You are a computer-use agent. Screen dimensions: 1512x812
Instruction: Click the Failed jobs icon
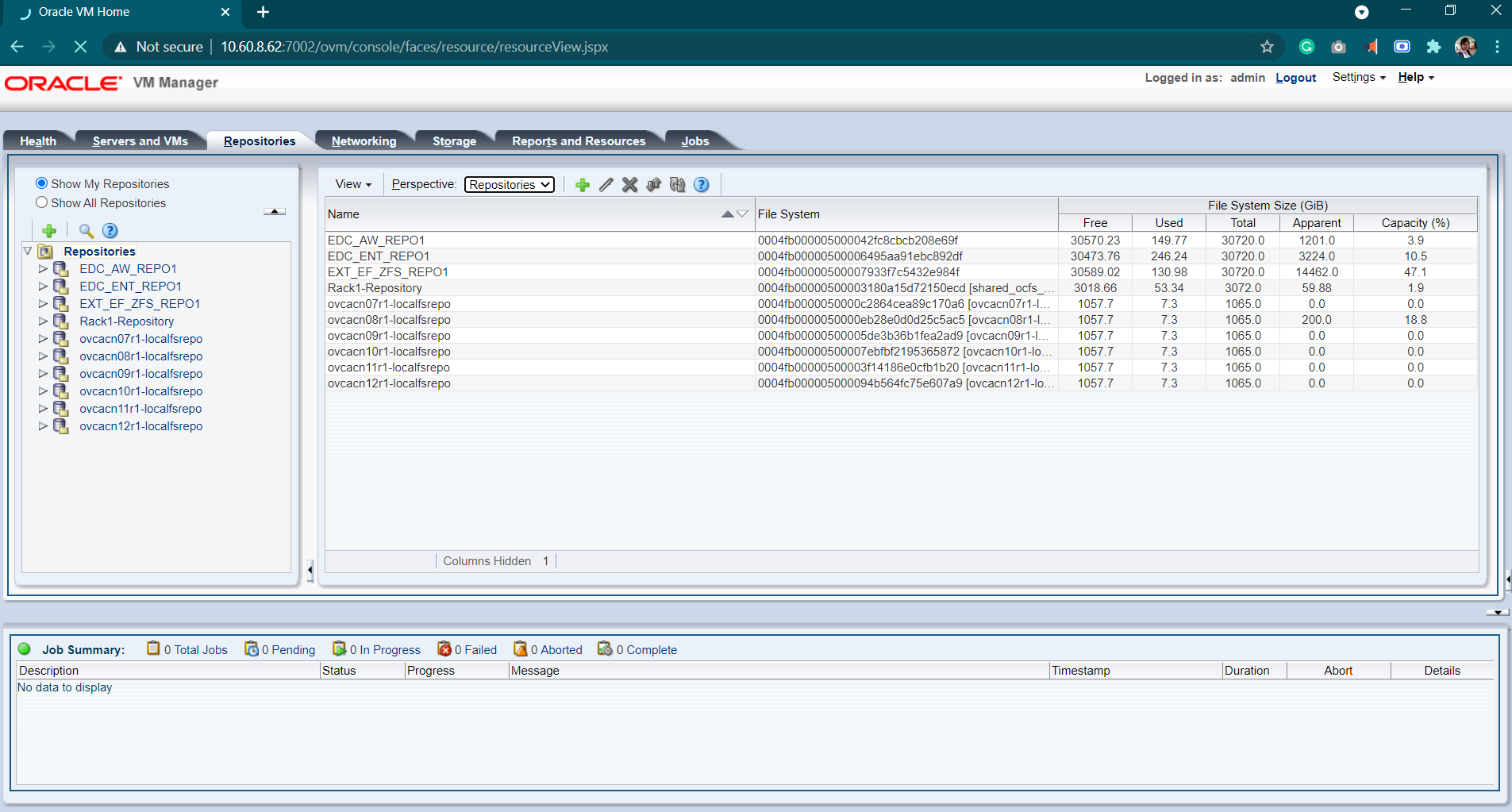444,649
